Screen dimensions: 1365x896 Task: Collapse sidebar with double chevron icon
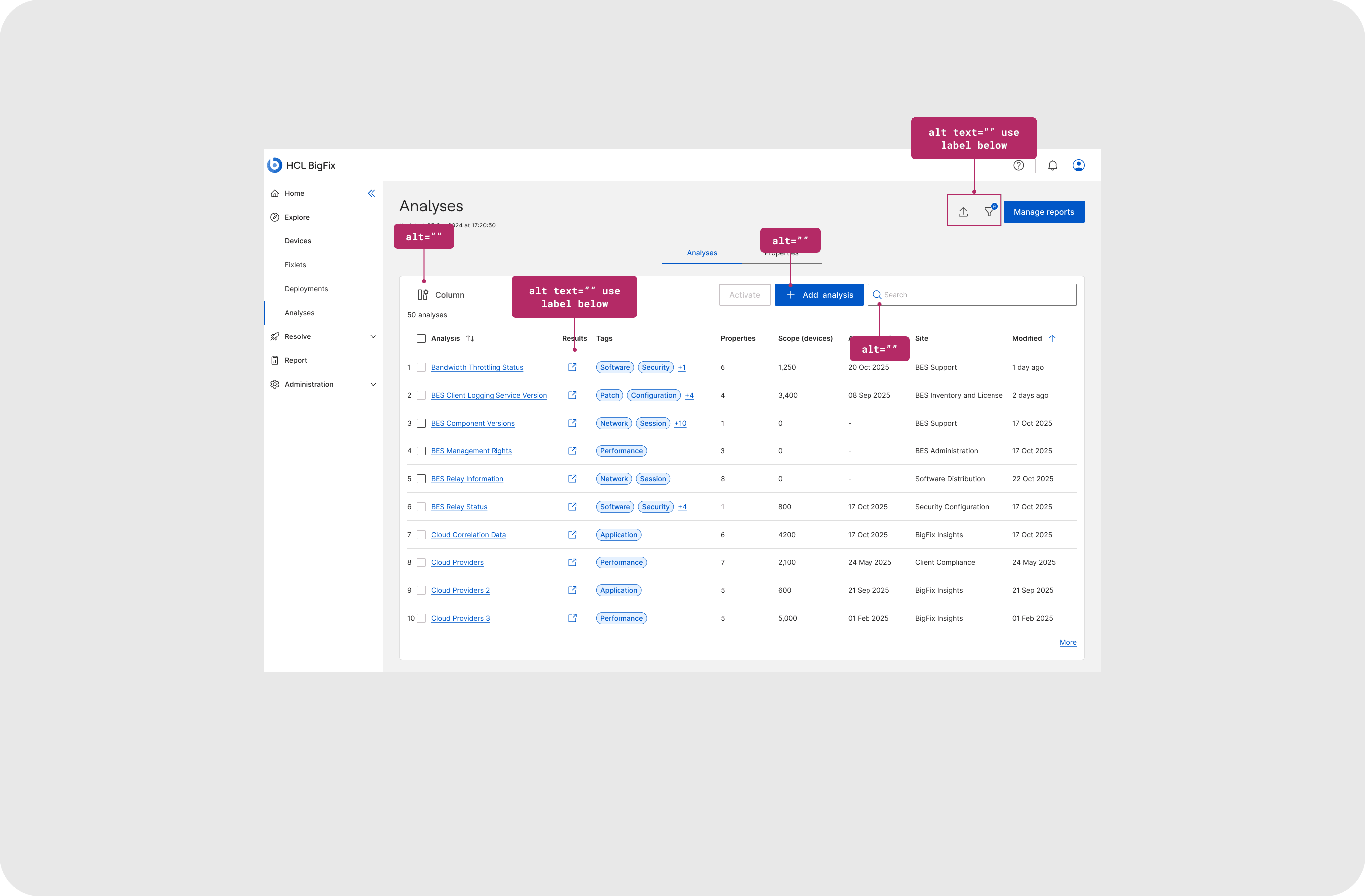click(x=371, y=193)
